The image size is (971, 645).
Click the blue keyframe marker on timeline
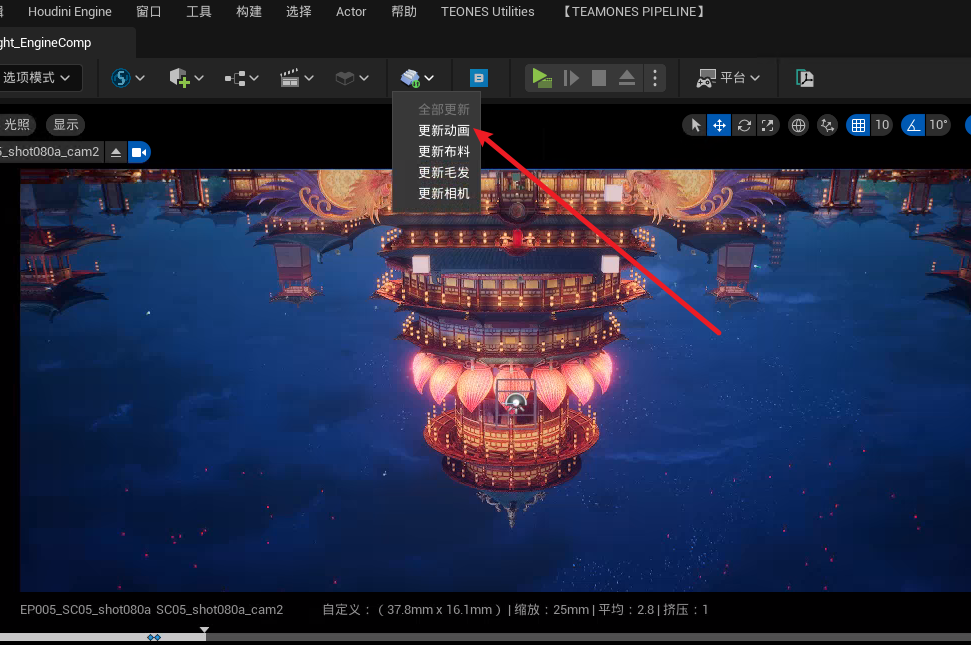click(x=154, y=638)
